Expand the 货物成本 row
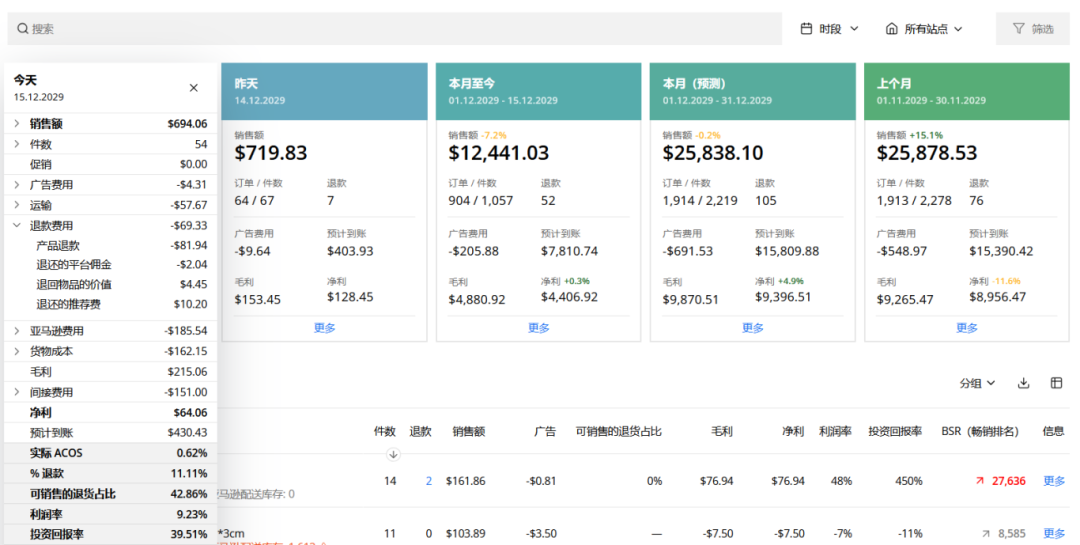The width and height of the screenshot is (1080, 545). coord(17,351)
